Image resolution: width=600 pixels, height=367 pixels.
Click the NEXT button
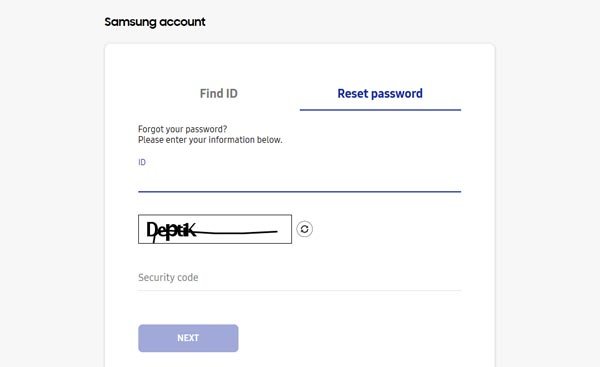(188, 338)
